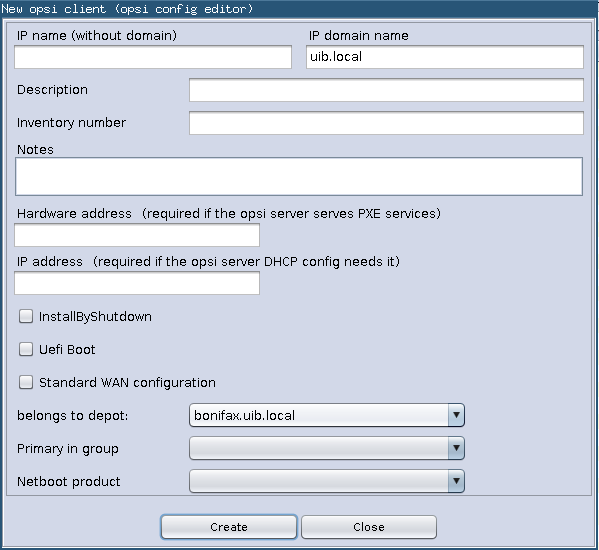Focus the Inventory number field

(x=386, y=123)
